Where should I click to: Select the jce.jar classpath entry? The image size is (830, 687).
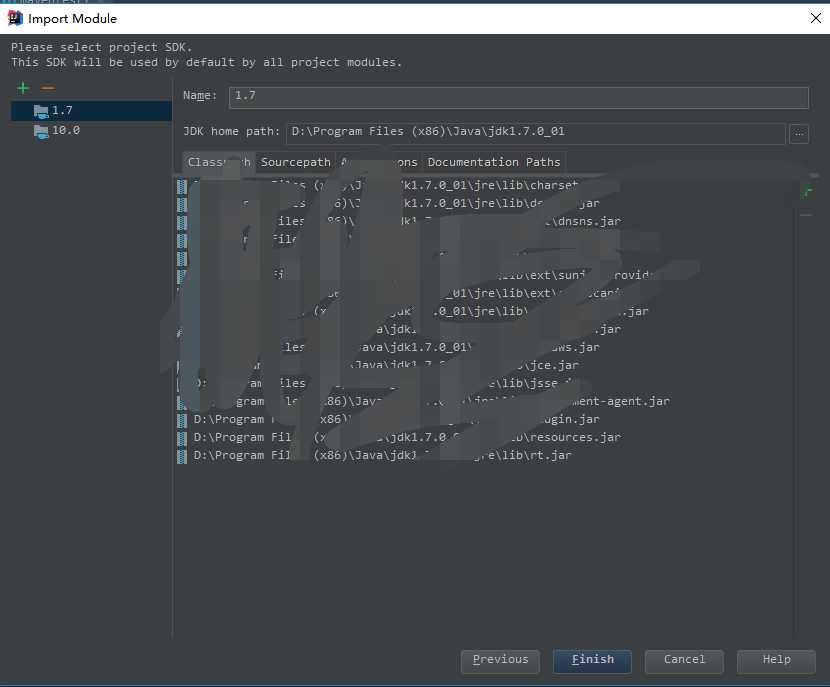377,365
